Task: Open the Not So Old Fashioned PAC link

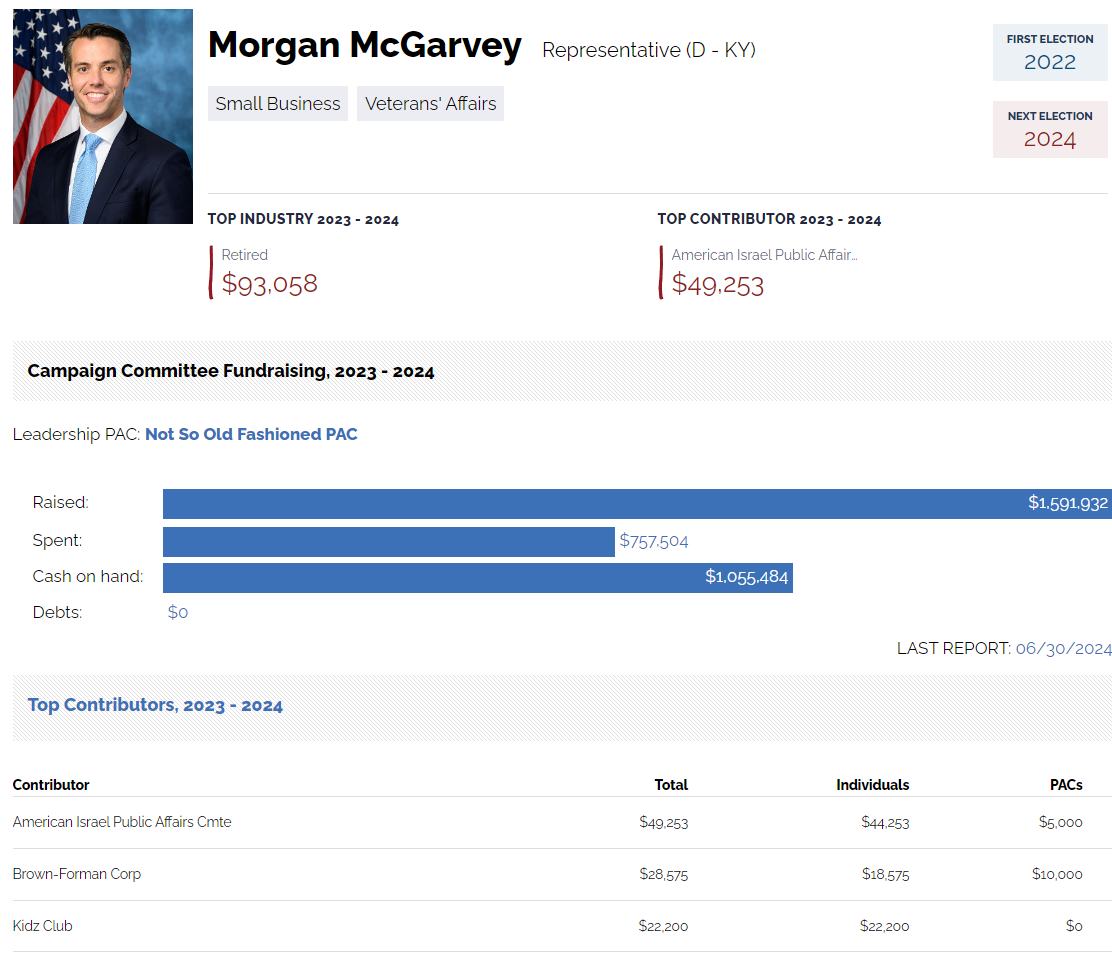Action: tap(251, 434)
